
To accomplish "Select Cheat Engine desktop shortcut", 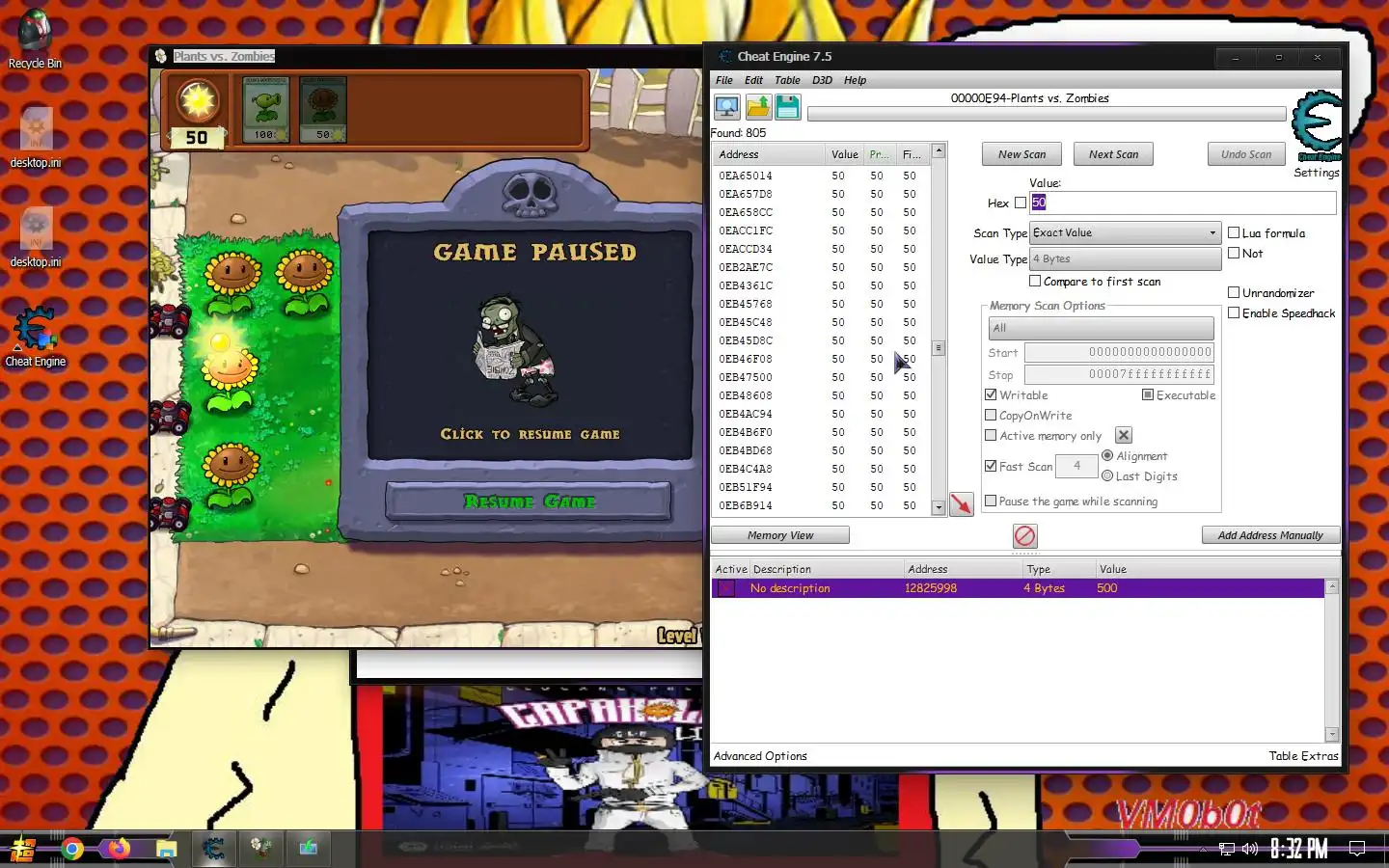I will click(x=36, y=337).
